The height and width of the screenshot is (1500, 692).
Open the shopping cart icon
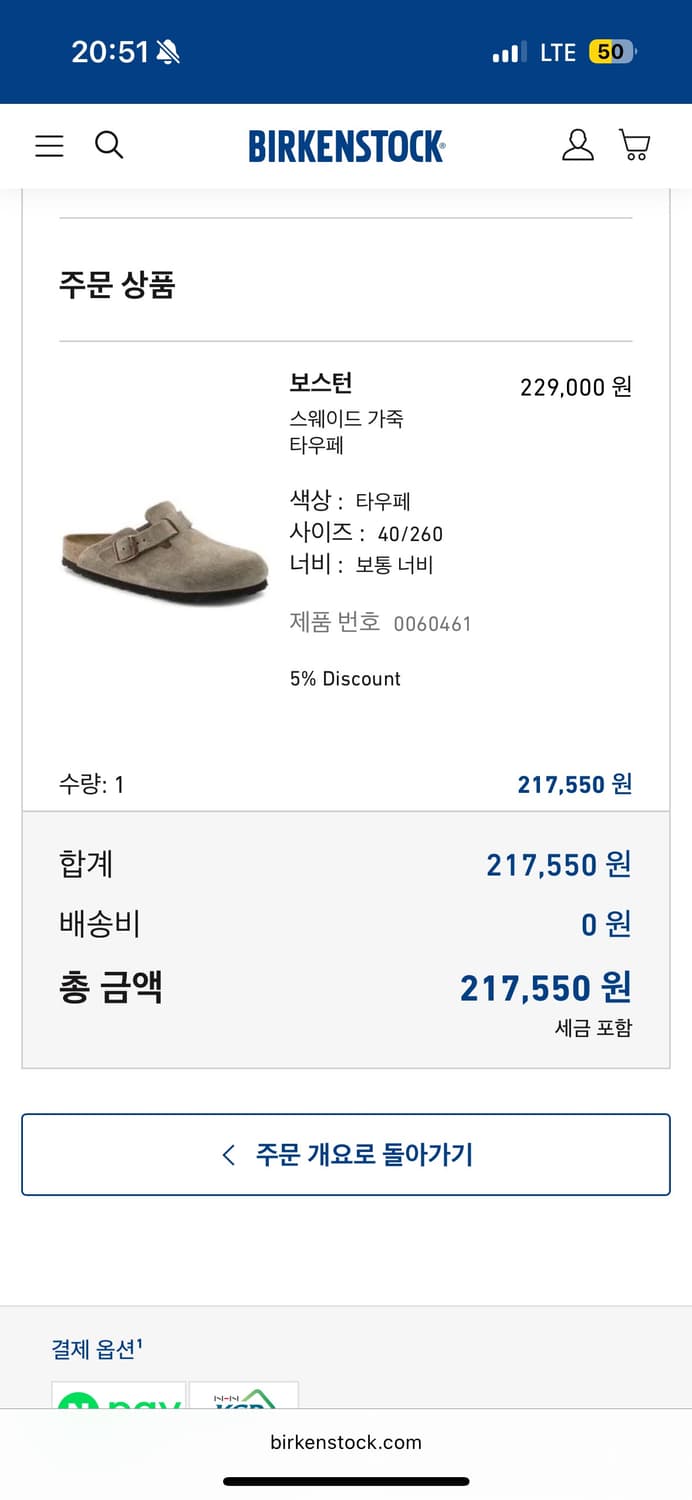[x=635, y=145]
